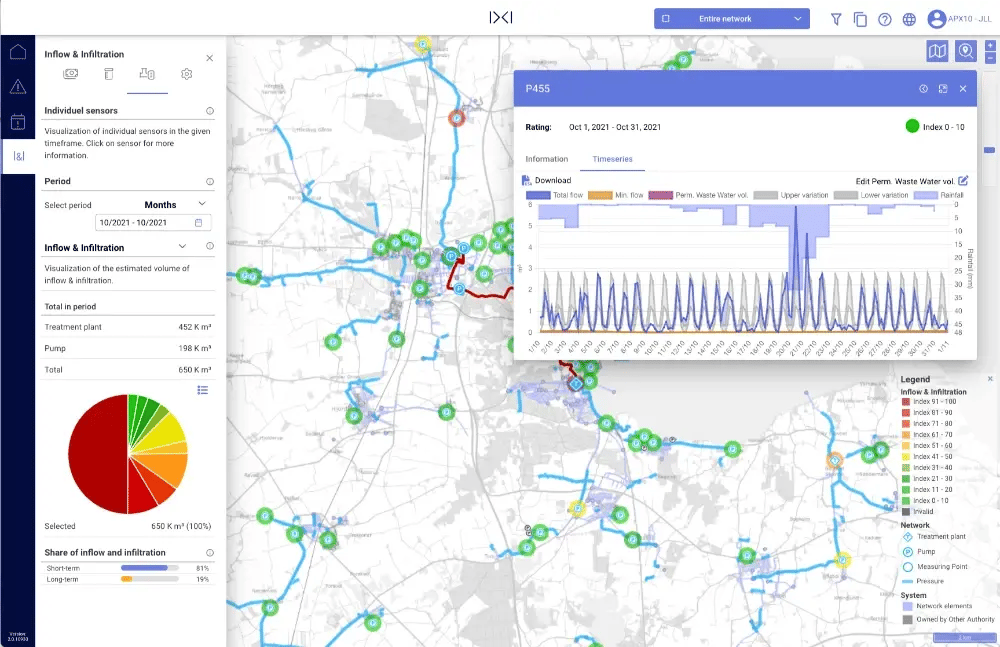Screen dimensions: 1000x647
Task: Open the help question mark icon
Action: 885,19
